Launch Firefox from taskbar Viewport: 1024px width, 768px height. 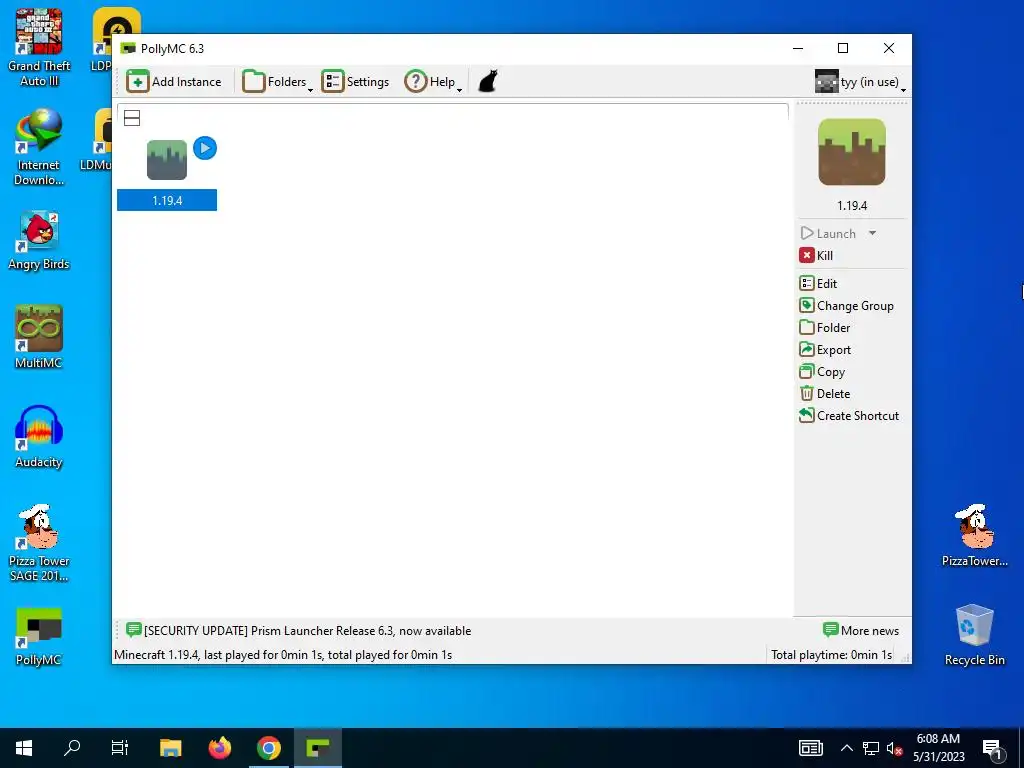click(x=219, y=748)
